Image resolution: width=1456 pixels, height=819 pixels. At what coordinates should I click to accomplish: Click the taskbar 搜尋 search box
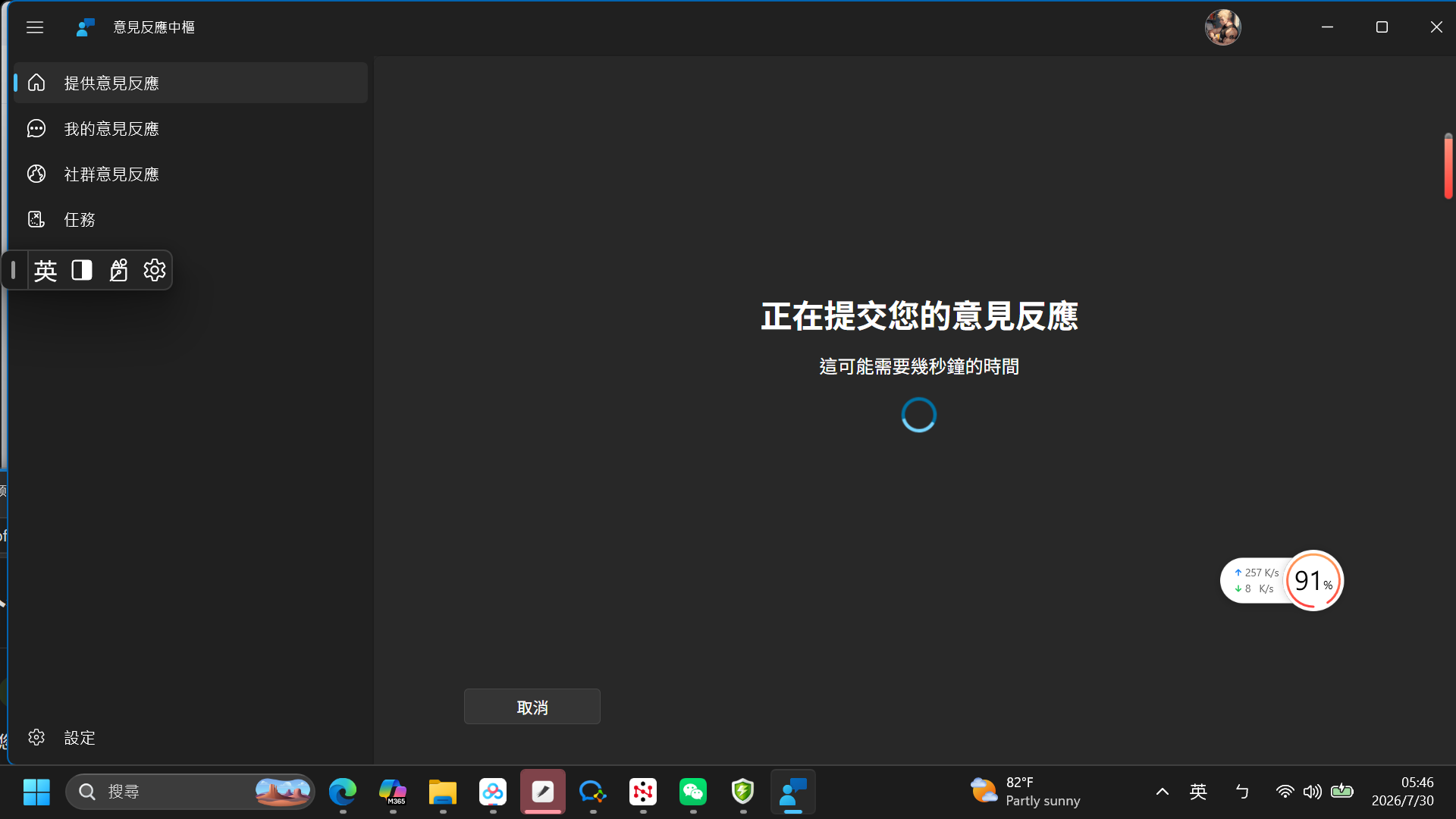coord(190,792)
